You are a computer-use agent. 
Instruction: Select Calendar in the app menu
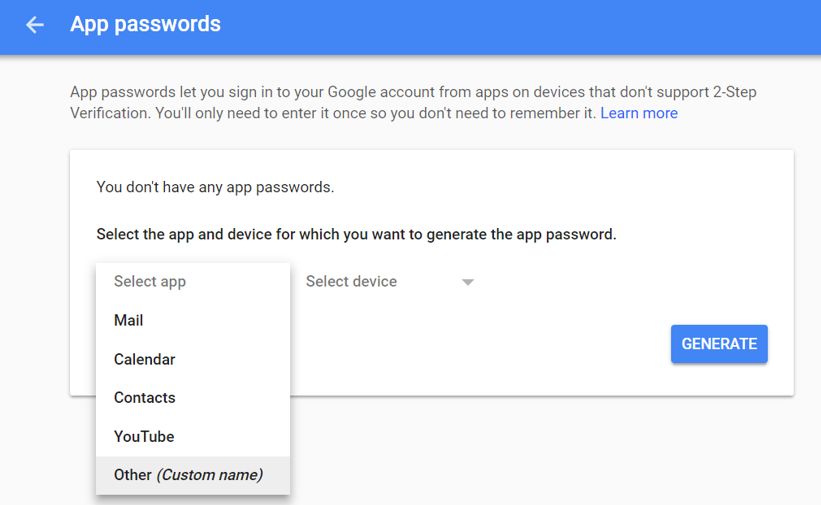pos(145,359)
